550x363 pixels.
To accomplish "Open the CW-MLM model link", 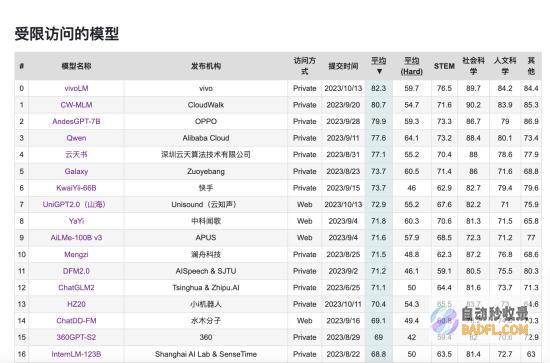I will (76, 105).
